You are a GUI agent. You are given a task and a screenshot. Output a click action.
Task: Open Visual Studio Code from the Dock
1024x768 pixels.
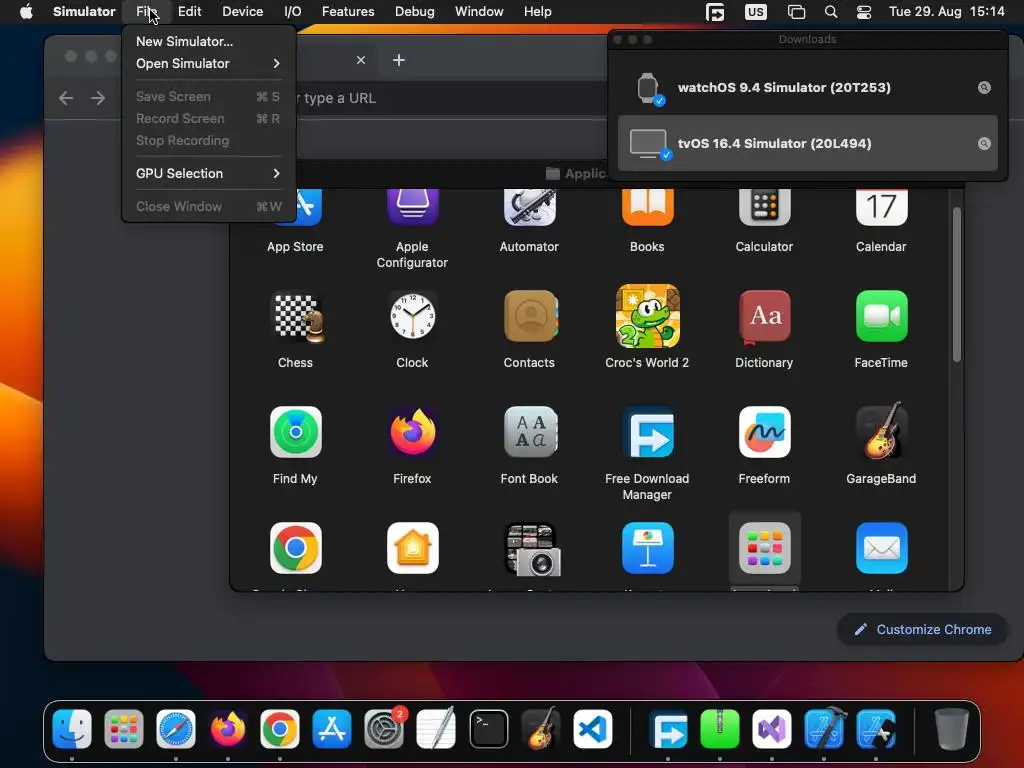[x=593, y=729]
